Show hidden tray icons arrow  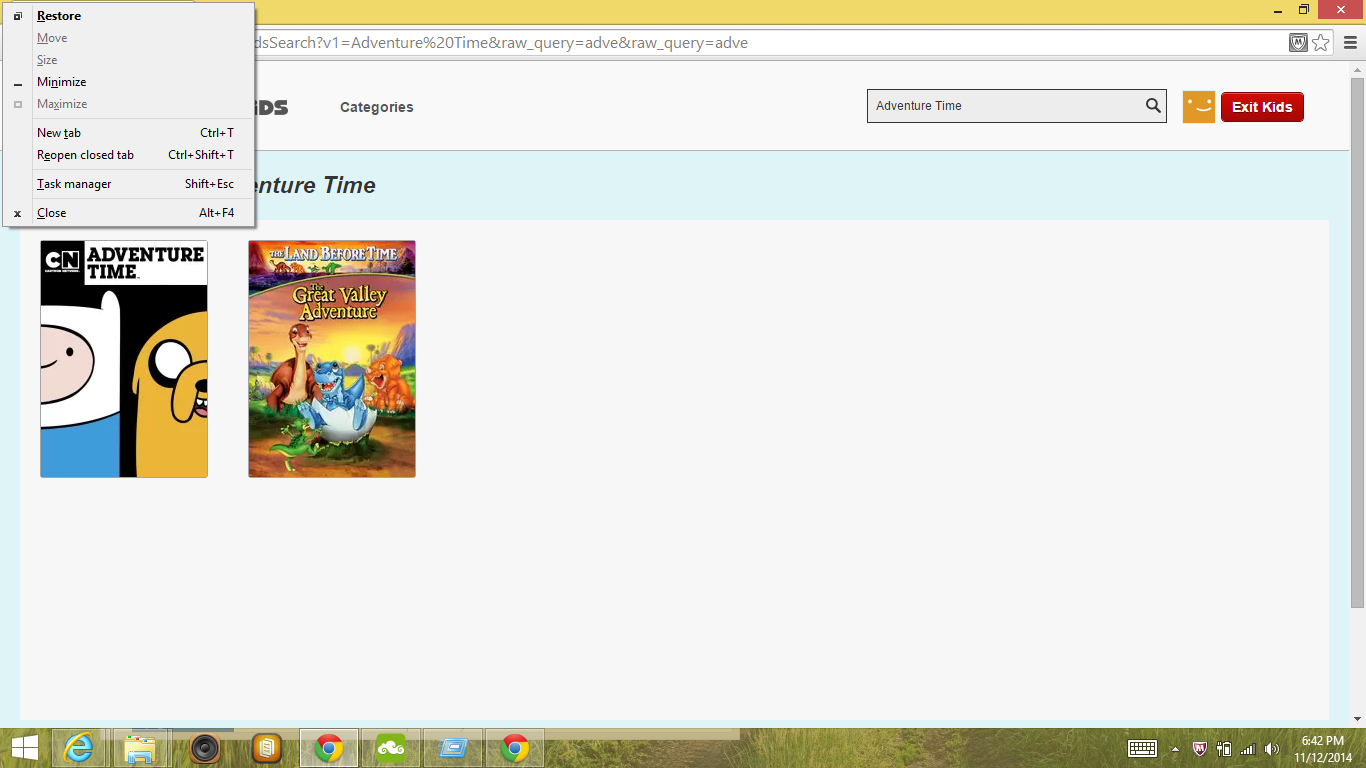click(1175, 749)
